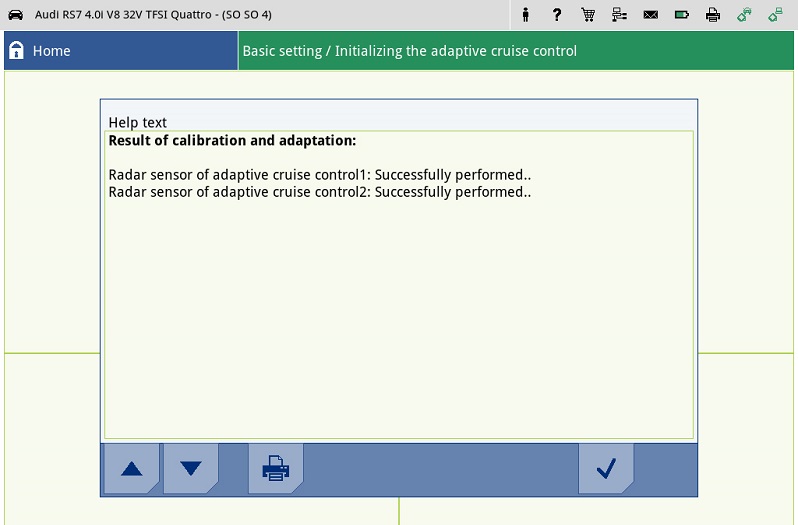The width and height of the screenshot is (798, 525).
Task: Click radar sensor control1 result line
Action: tap(319, 175)
